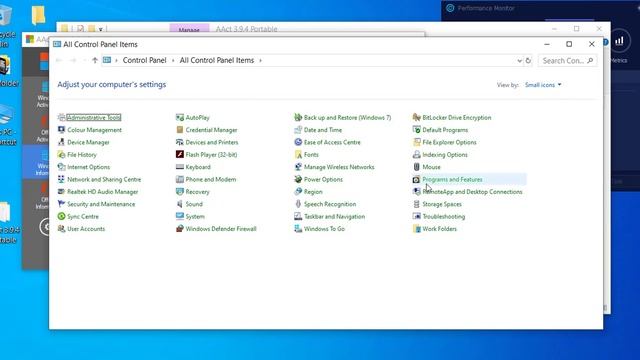Click the All Control Panel Items breadcrumb
640x360 pixels.
coord(217,60)
